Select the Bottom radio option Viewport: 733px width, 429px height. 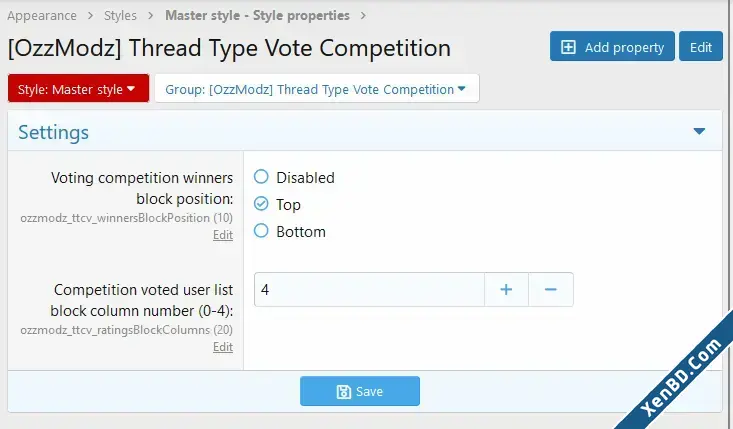coord(261,231)
